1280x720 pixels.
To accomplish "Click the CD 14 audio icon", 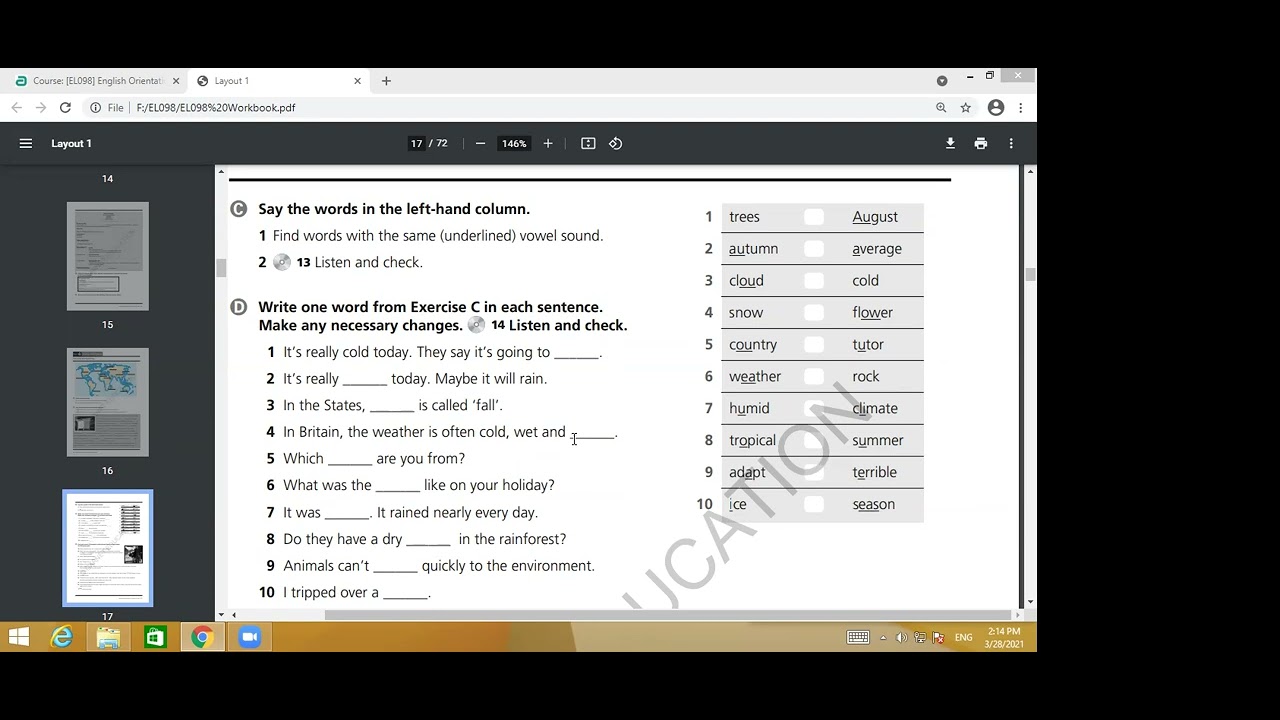I will click(476, 325).
